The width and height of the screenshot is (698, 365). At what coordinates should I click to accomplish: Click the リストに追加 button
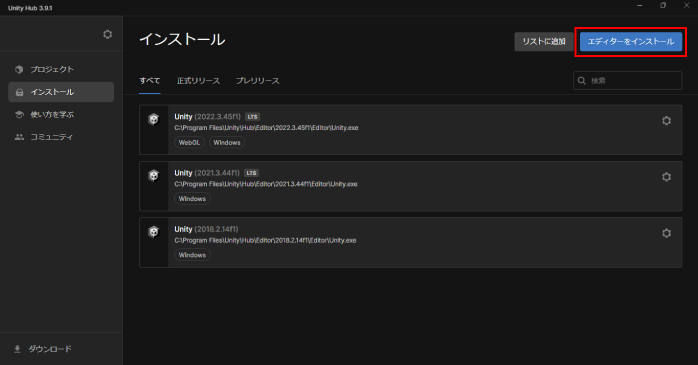[x=544, y=41]
